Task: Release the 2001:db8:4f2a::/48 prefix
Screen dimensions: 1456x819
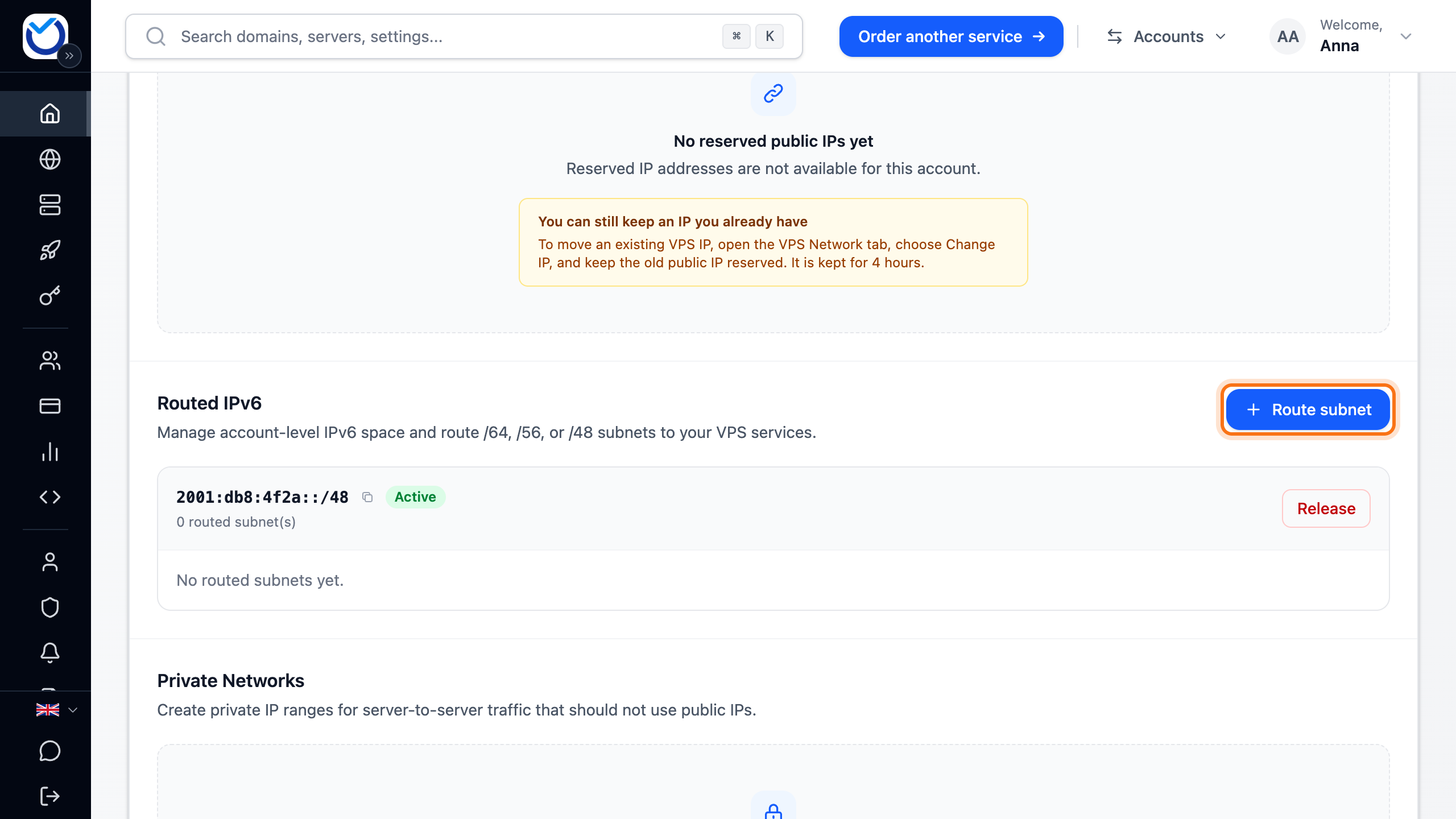Action: 1326,508
